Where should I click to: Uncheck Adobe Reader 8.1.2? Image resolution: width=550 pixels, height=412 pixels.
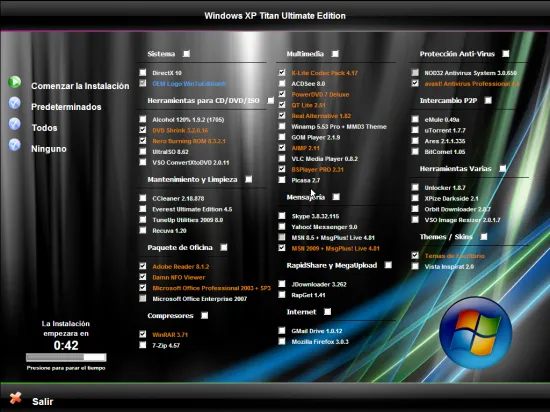click(x=143, y=266)
